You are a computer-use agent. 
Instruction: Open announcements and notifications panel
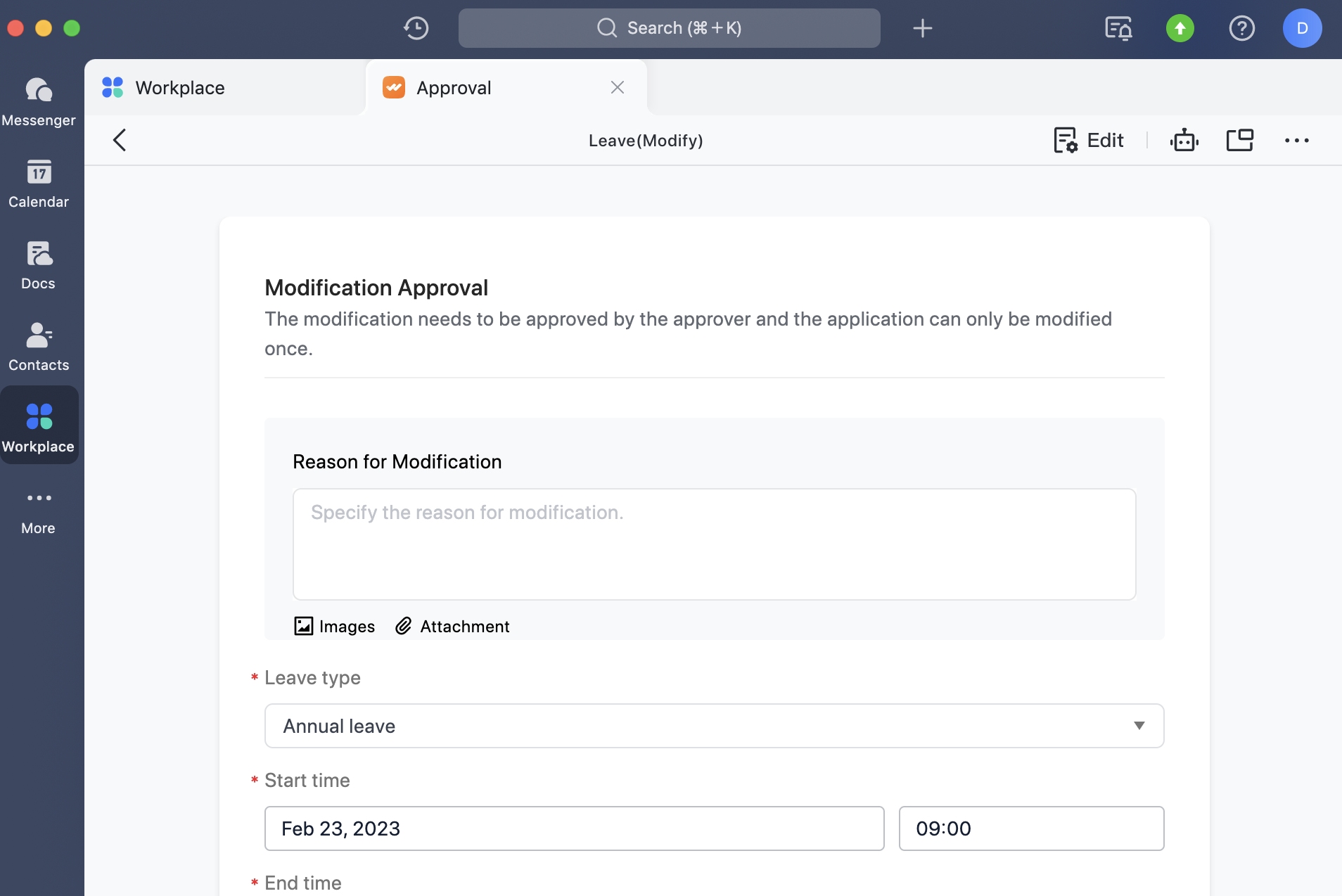coord(1119,28)
